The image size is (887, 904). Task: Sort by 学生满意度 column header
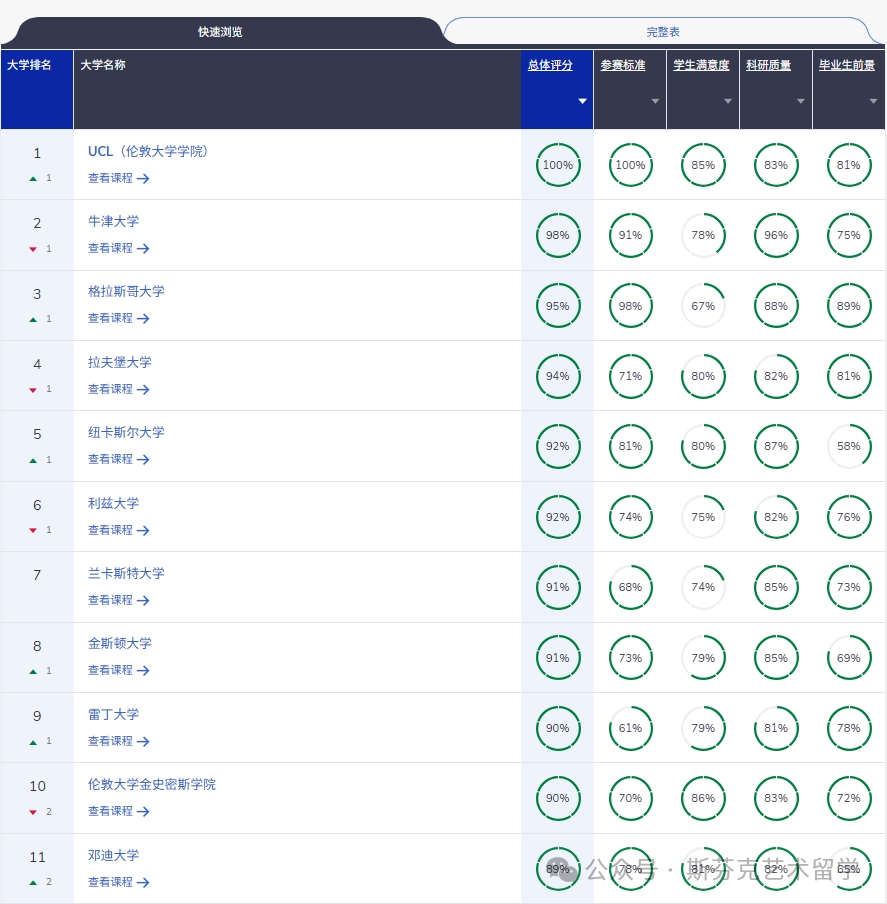[x=701, y=65]
